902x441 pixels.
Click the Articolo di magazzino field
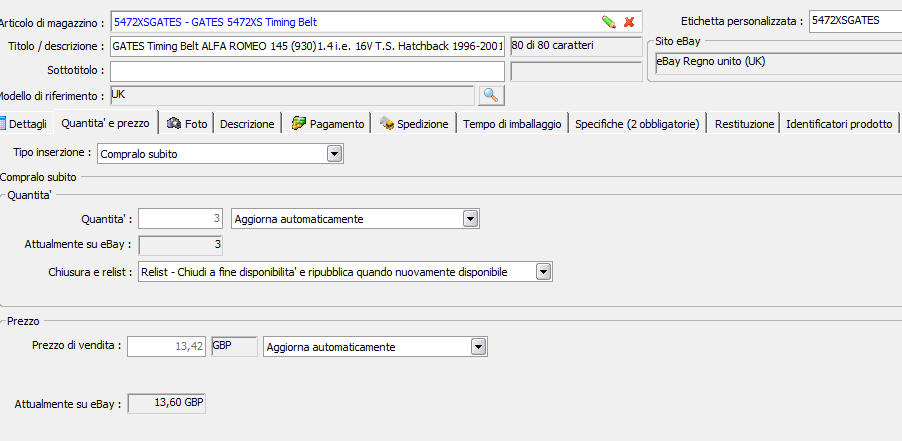[376, 22]
